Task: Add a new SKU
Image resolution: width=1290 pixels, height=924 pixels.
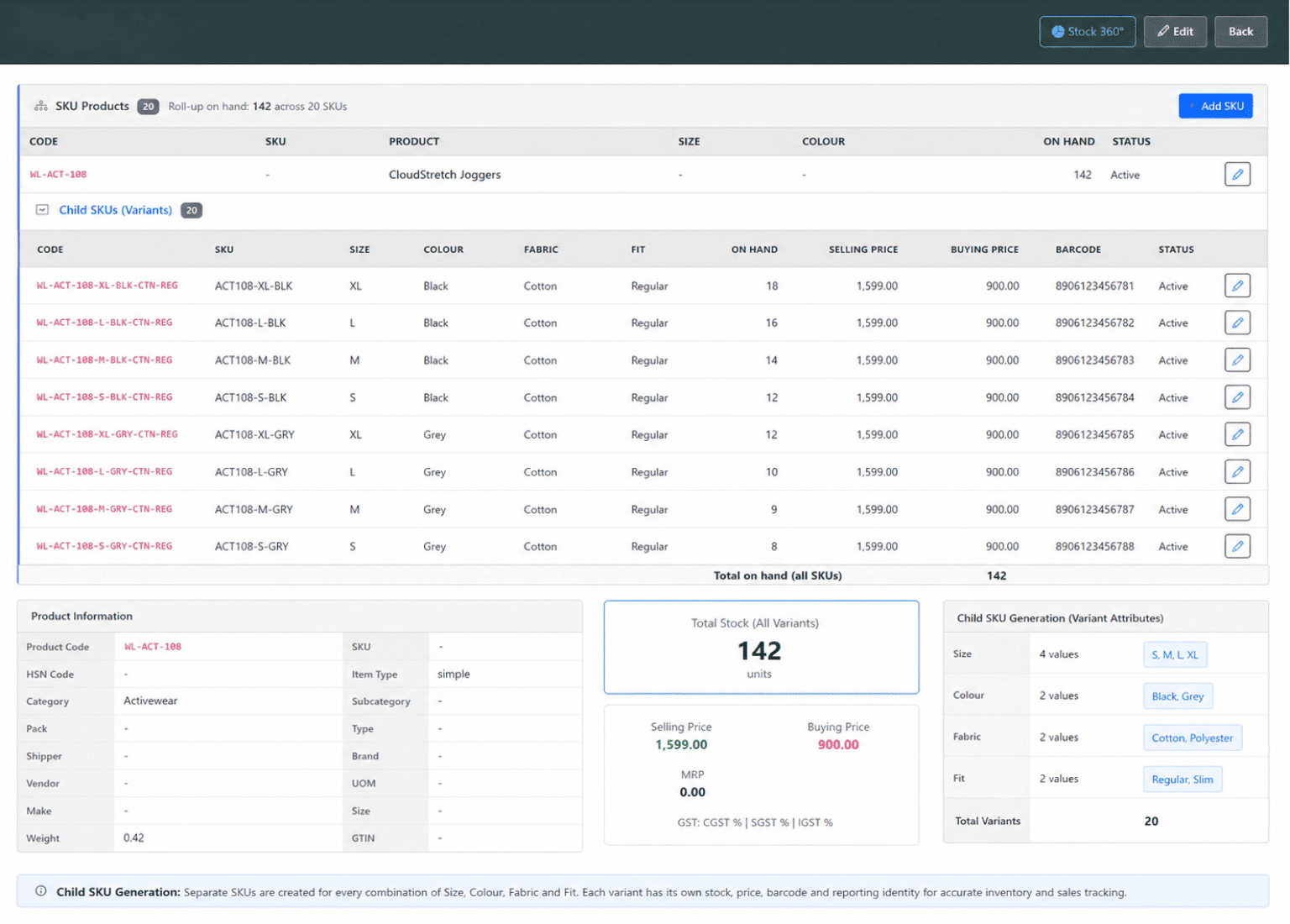Action: (x=1215, y=106)
